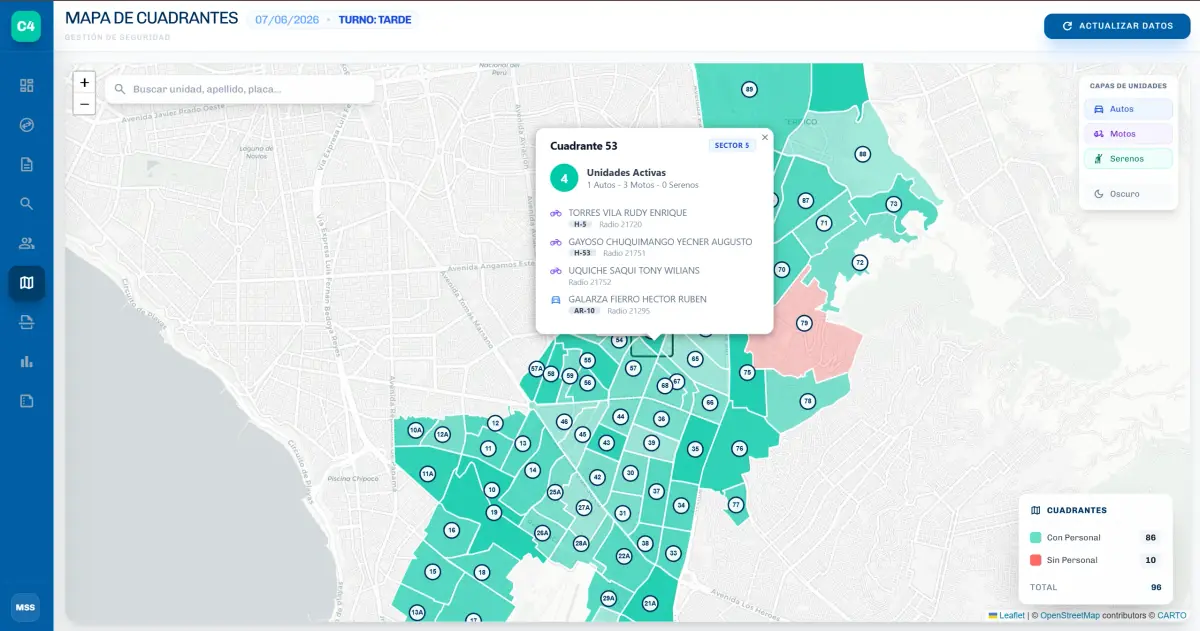Select quadrant marker 22A on map
1200x631 pixels.
624,556
